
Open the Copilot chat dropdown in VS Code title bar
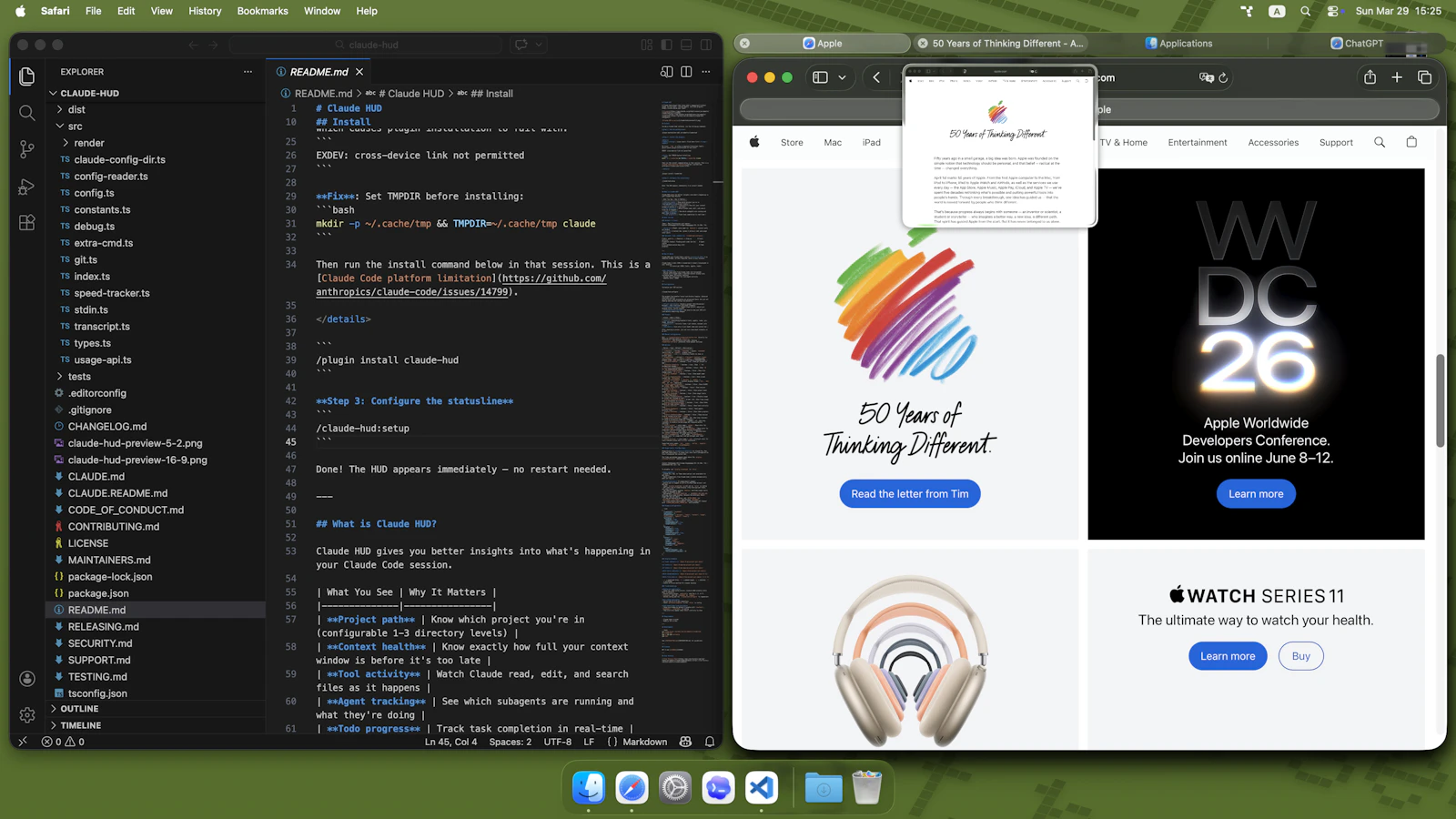(x=539, y=45)
